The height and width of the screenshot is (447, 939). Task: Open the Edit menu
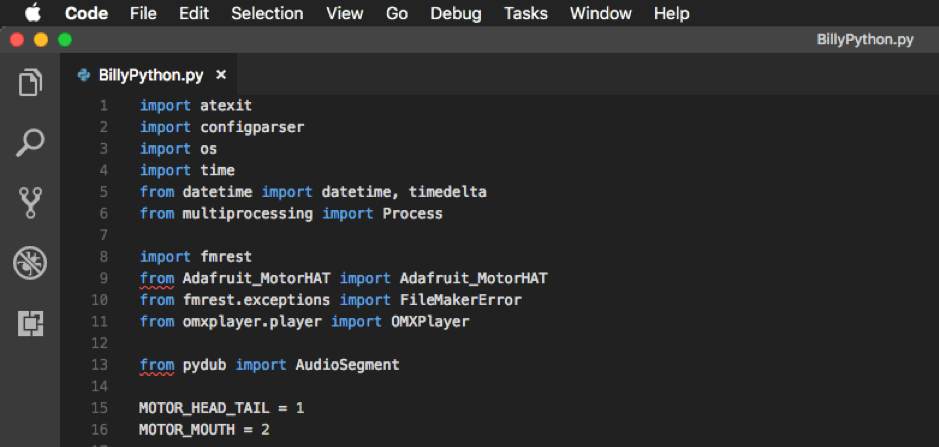point(193,13)
